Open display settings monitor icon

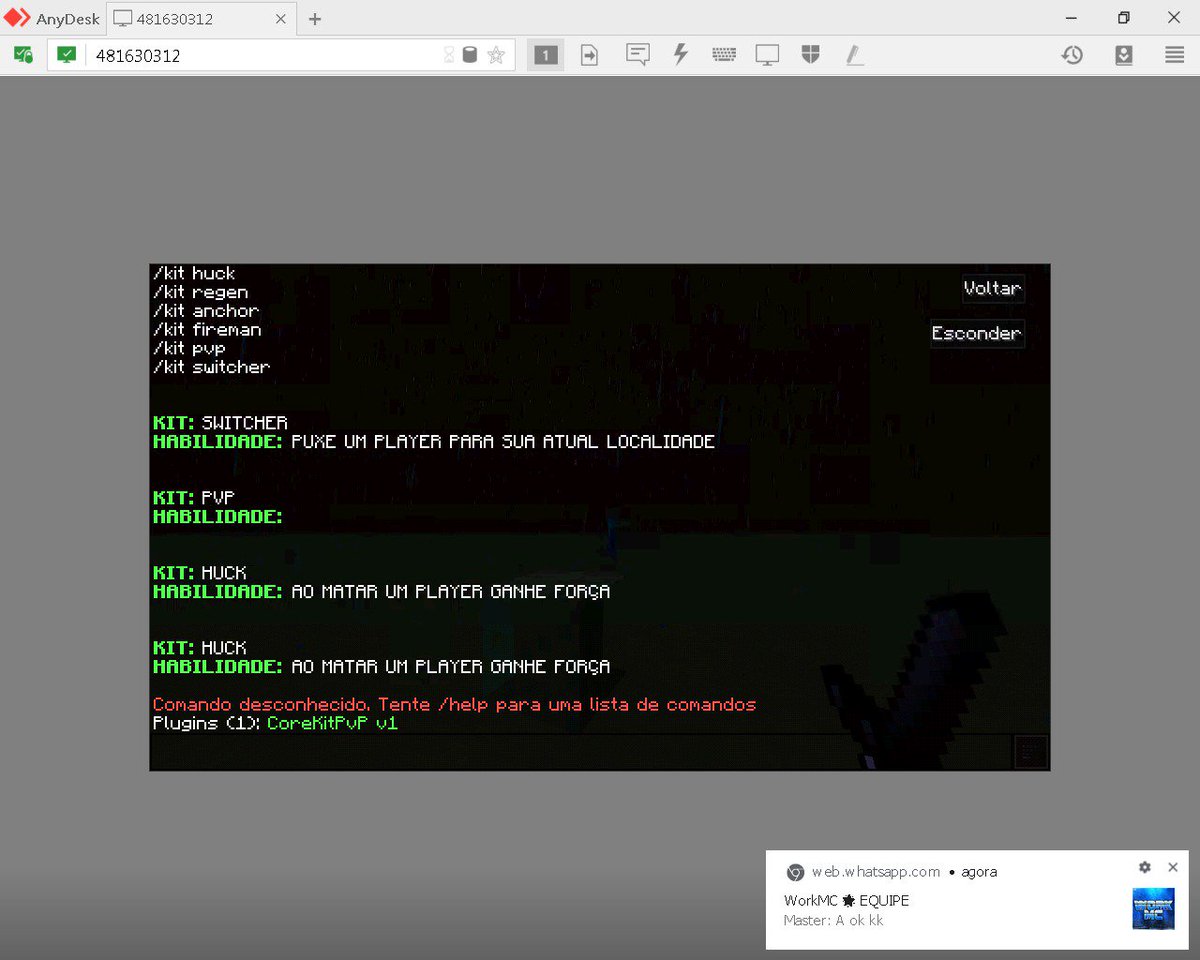tap(767, 55)
